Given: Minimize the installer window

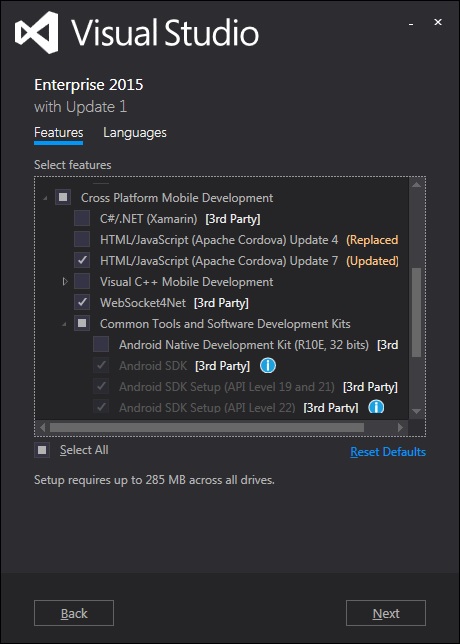Looking at the screenshot, I should coord(411,23).
